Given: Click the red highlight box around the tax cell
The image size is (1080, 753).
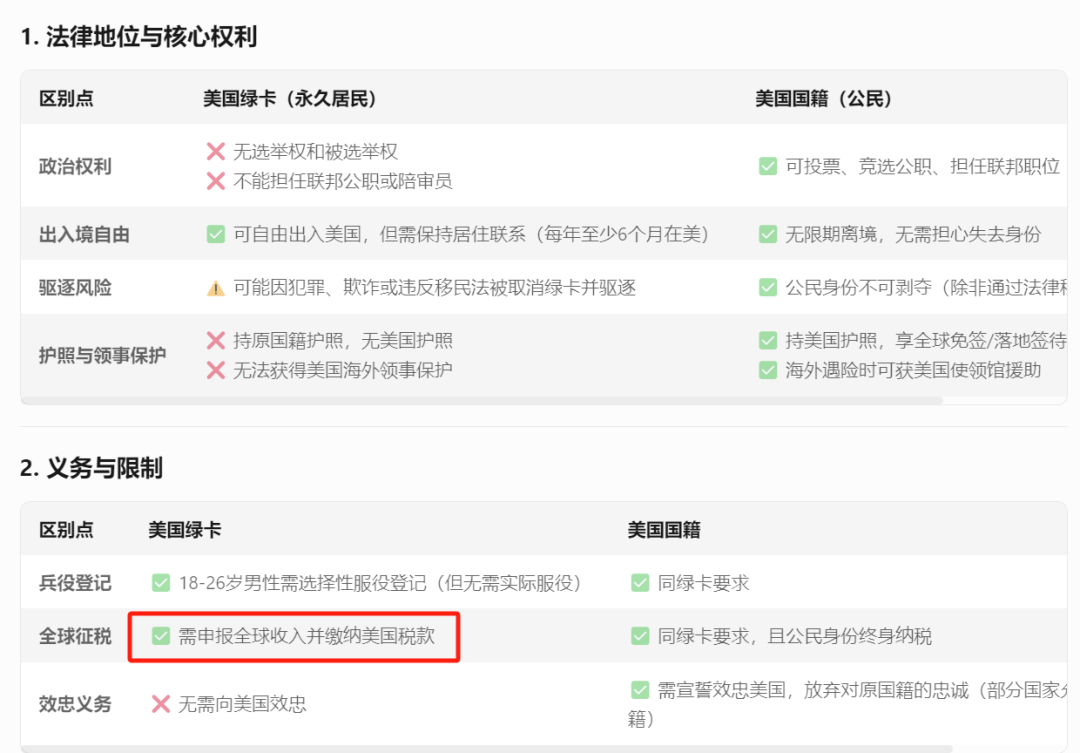Looking at the screenshot, I should (x=298, y=633).
